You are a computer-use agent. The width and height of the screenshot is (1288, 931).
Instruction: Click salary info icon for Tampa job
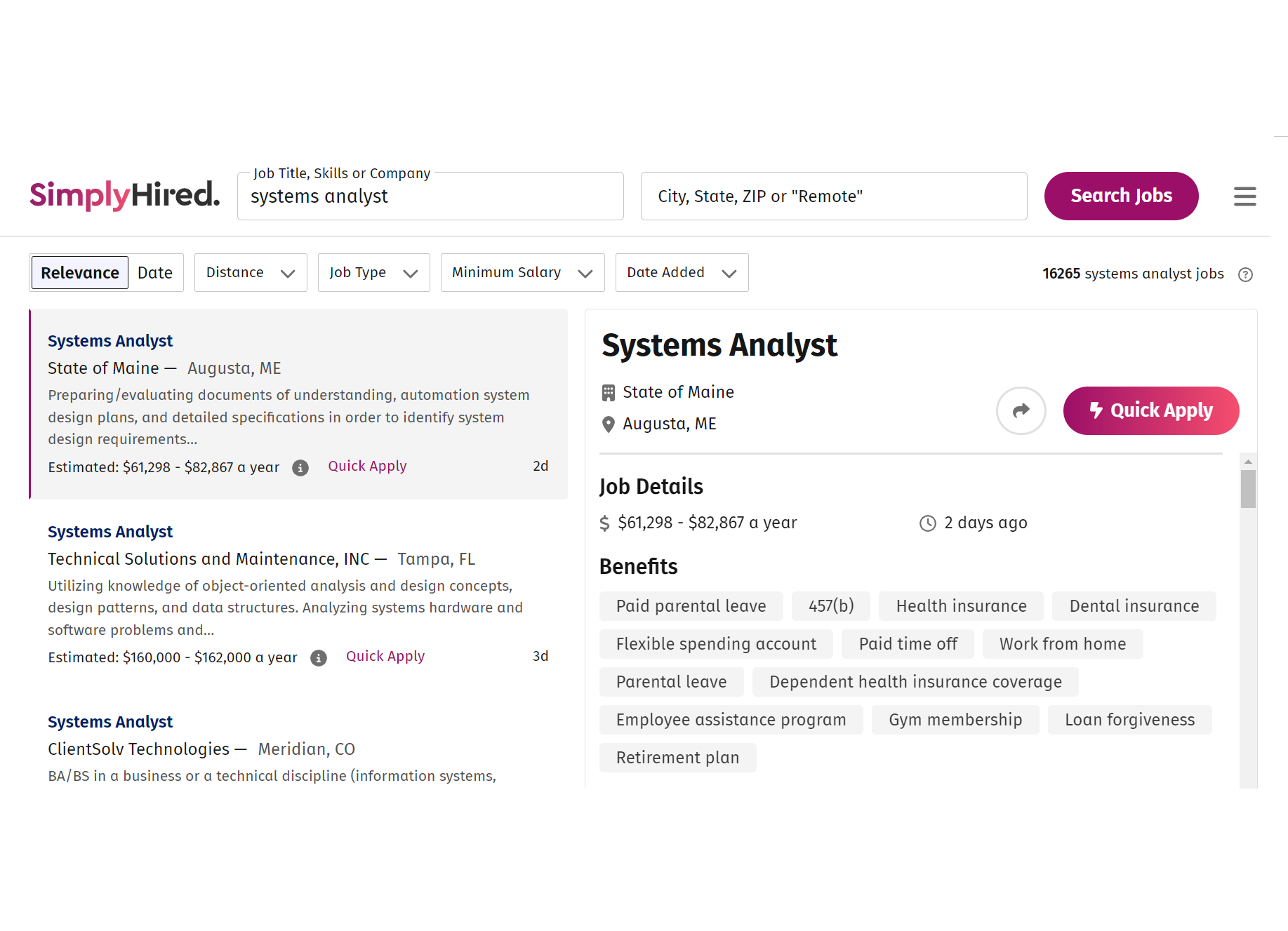pyautogui.click(x=319, y=658)
